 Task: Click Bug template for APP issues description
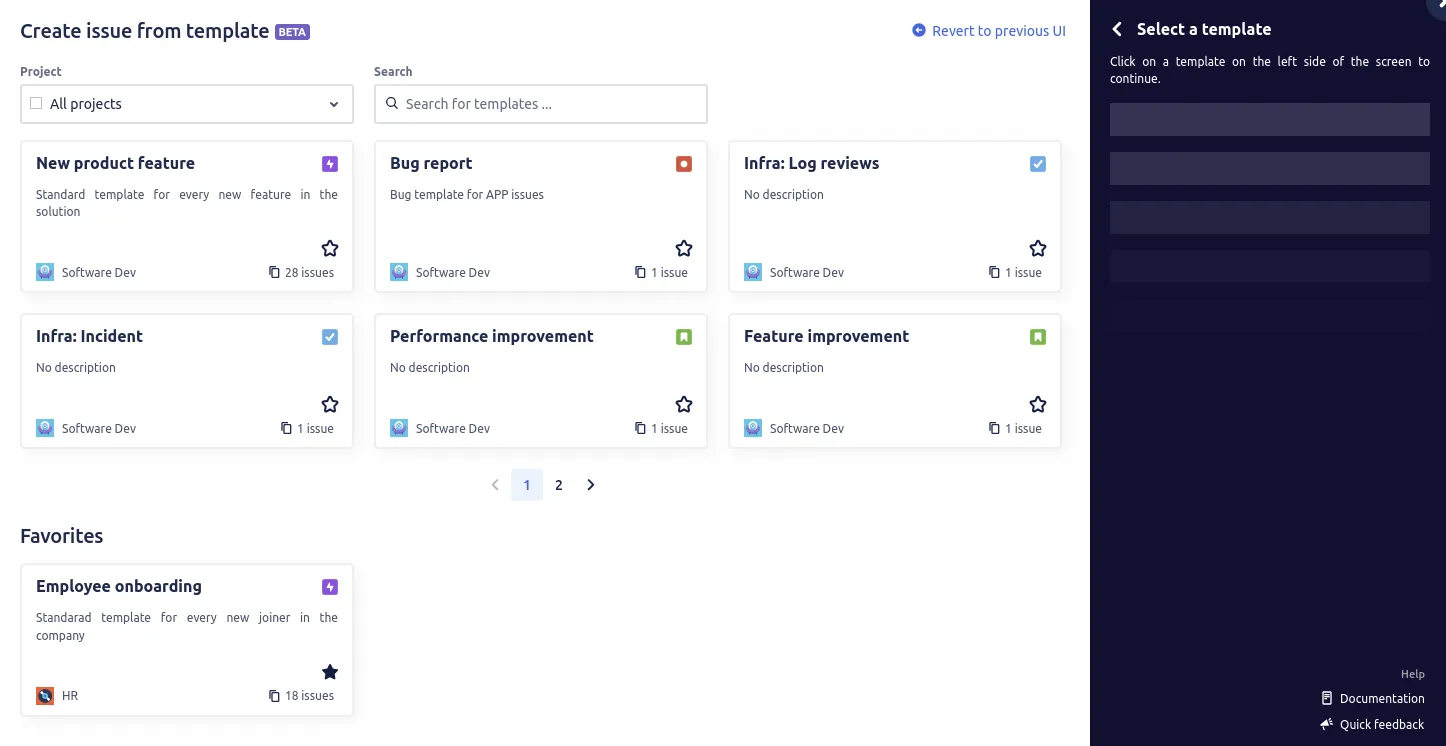(x=467, y=195)
